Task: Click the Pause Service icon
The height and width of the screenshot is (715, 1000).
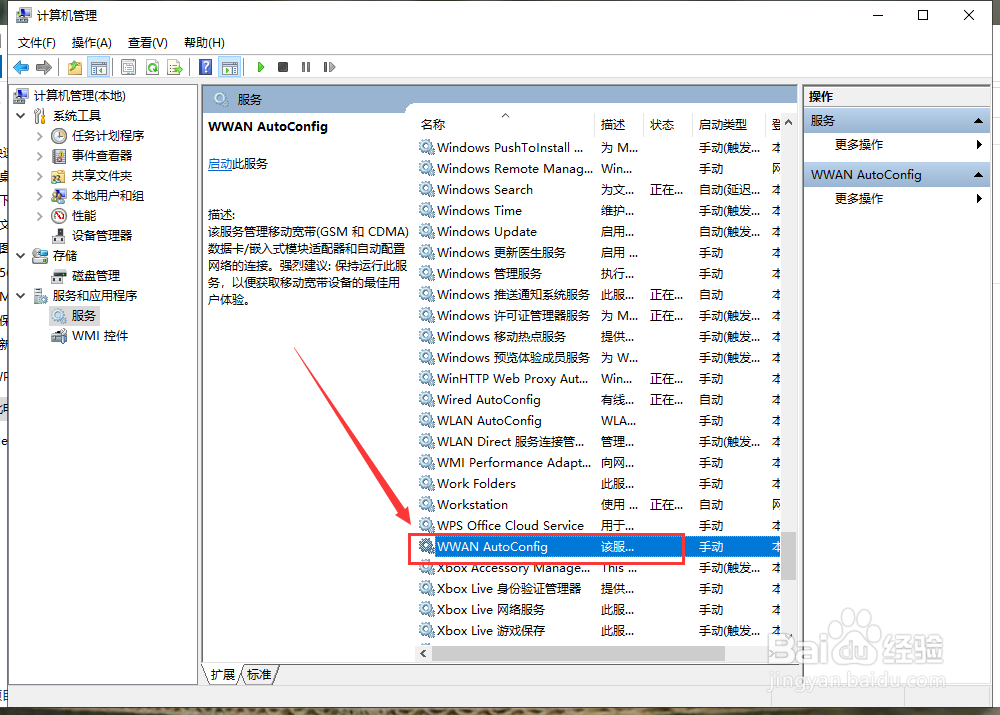Action: coord(306,67)
